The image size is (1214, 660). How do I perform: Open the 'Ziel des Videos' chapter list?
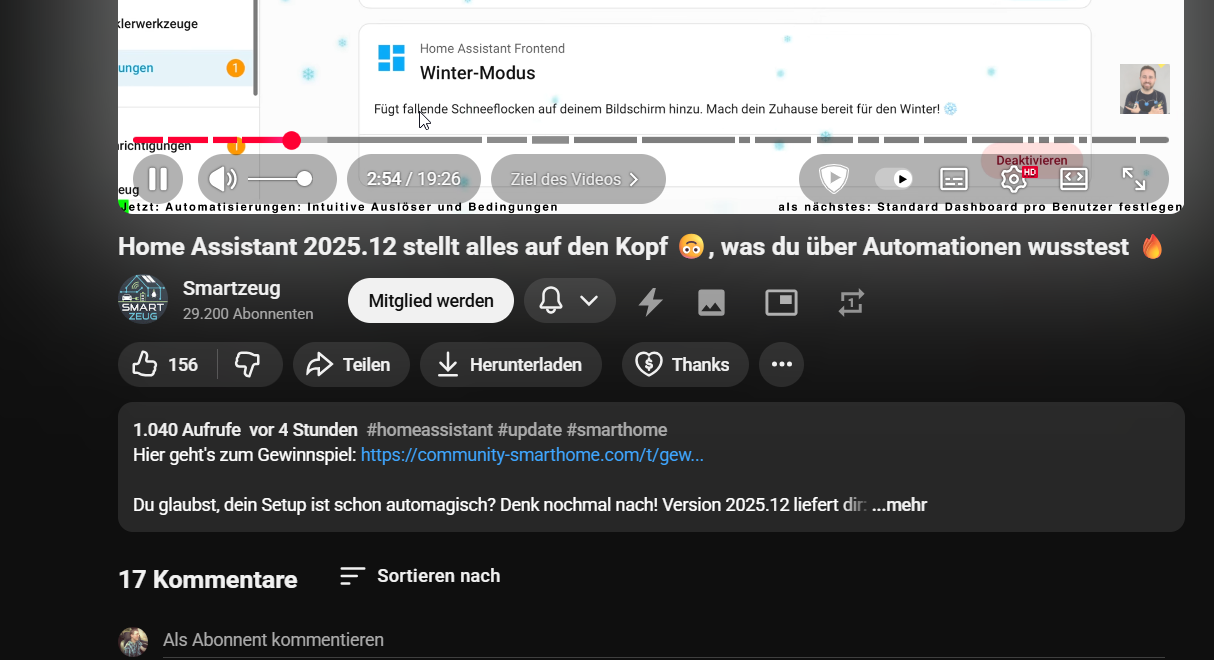click(x=577, y=180)
